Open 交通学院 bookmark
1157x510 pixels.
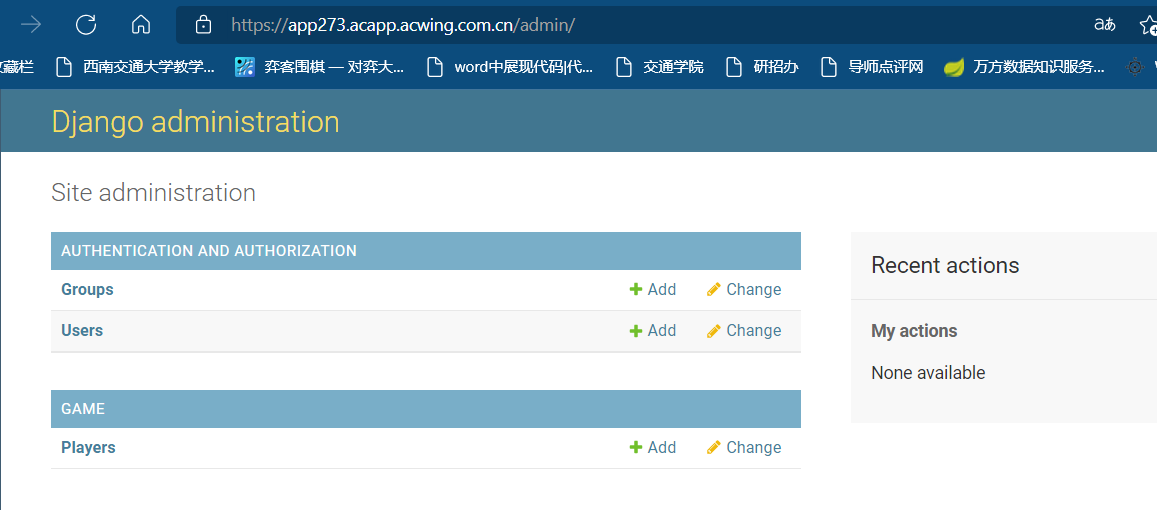pos(660,67)
